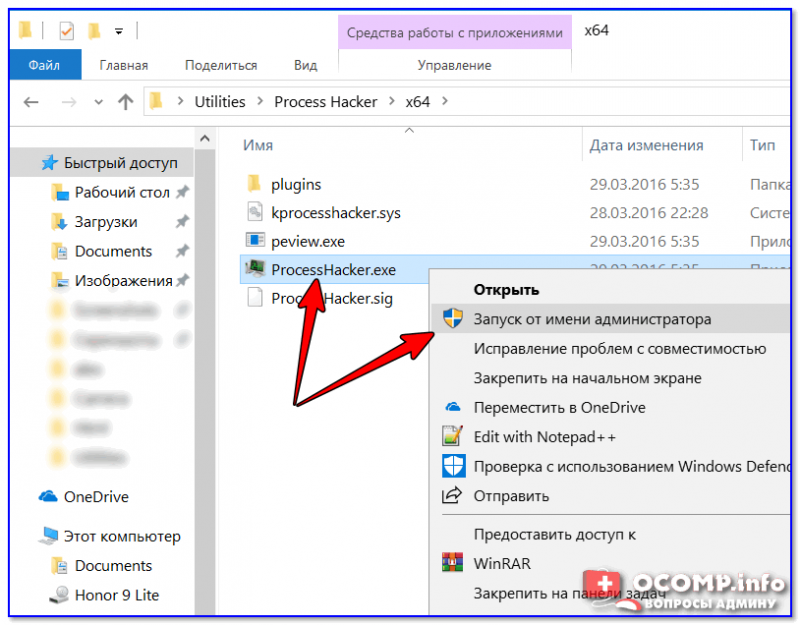Click the New folder icon in title bar
This screenshot has height=625, width=800.
[x=94, y=31]
